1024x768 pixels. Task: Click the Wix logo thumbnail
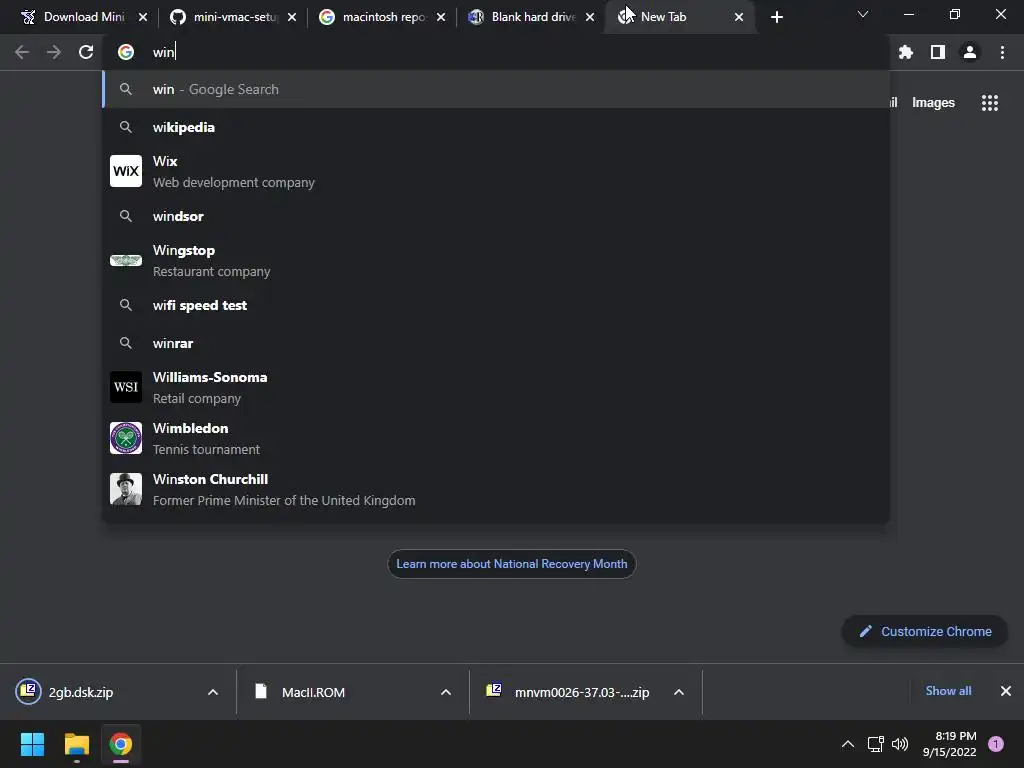(x=126, y=171)
